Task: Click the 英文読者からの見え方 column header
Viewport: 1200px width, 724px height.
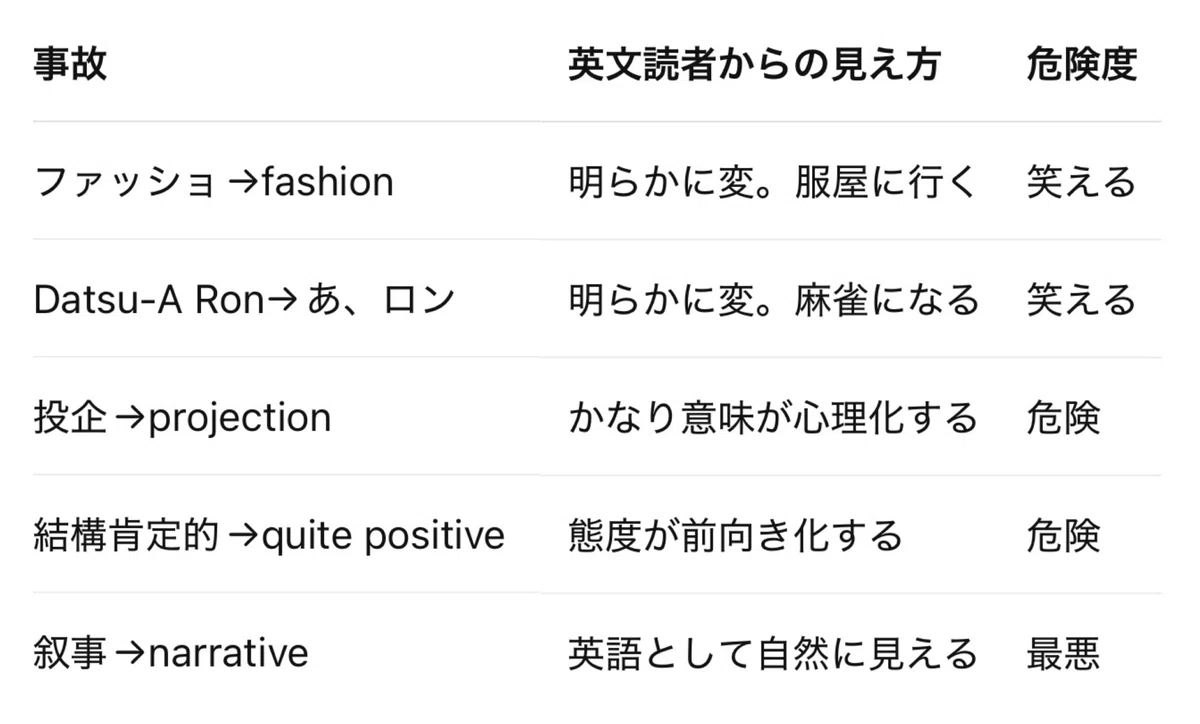Action: (755, 65)
